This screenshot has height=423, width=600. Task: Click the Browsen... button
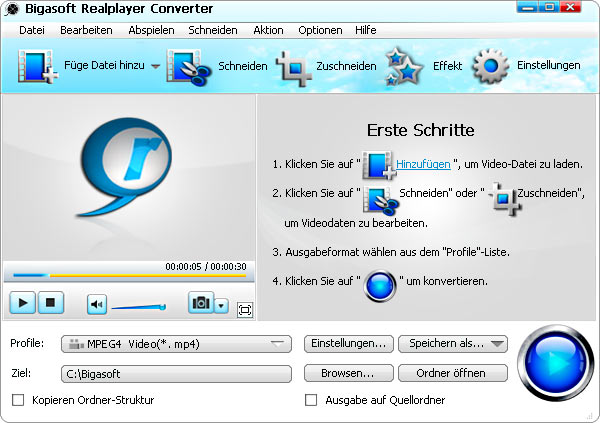(x=349, y=373)
